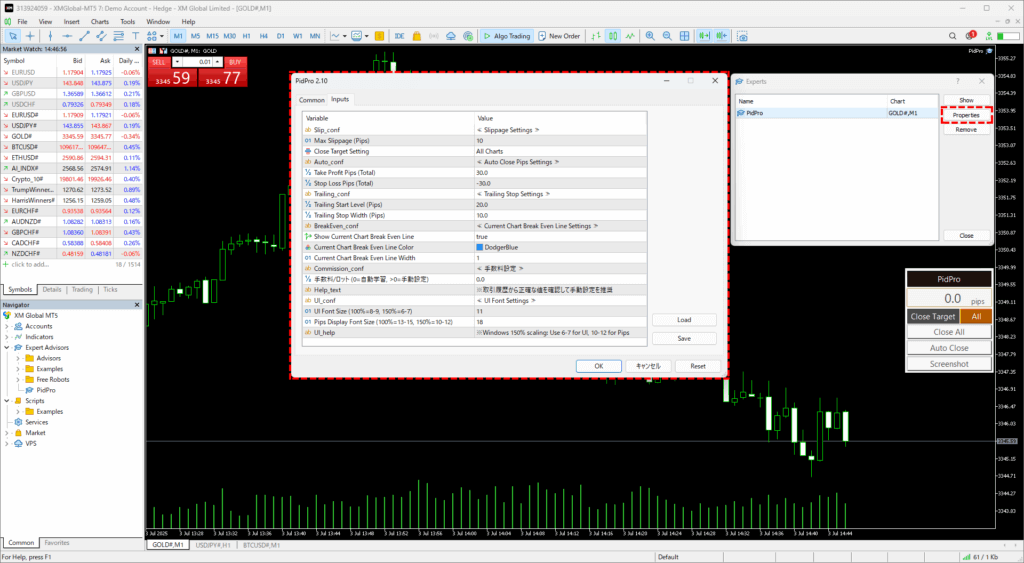Screen dimensions: 1024x563
Task: Choose the Fibonacci retracement tool
Action: [118, 36]
